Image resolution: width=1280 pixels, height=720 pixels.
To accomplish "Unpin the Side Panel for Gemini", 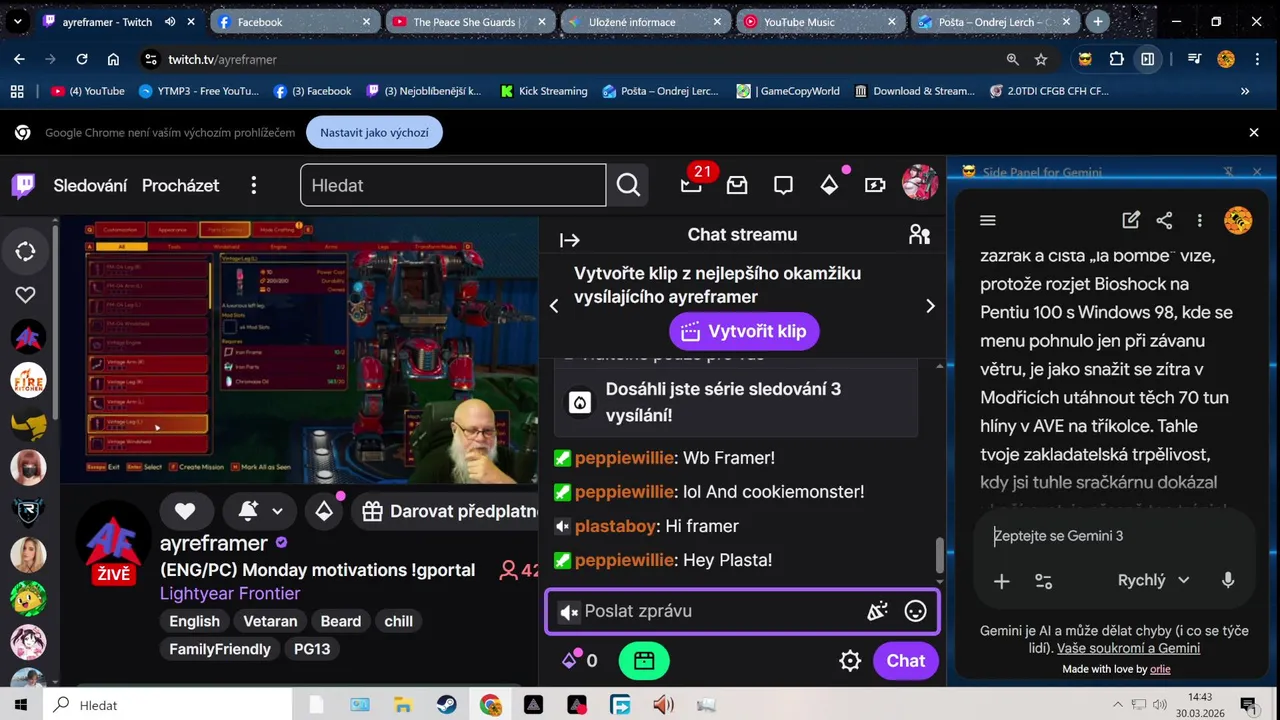I will point(1229,172).
